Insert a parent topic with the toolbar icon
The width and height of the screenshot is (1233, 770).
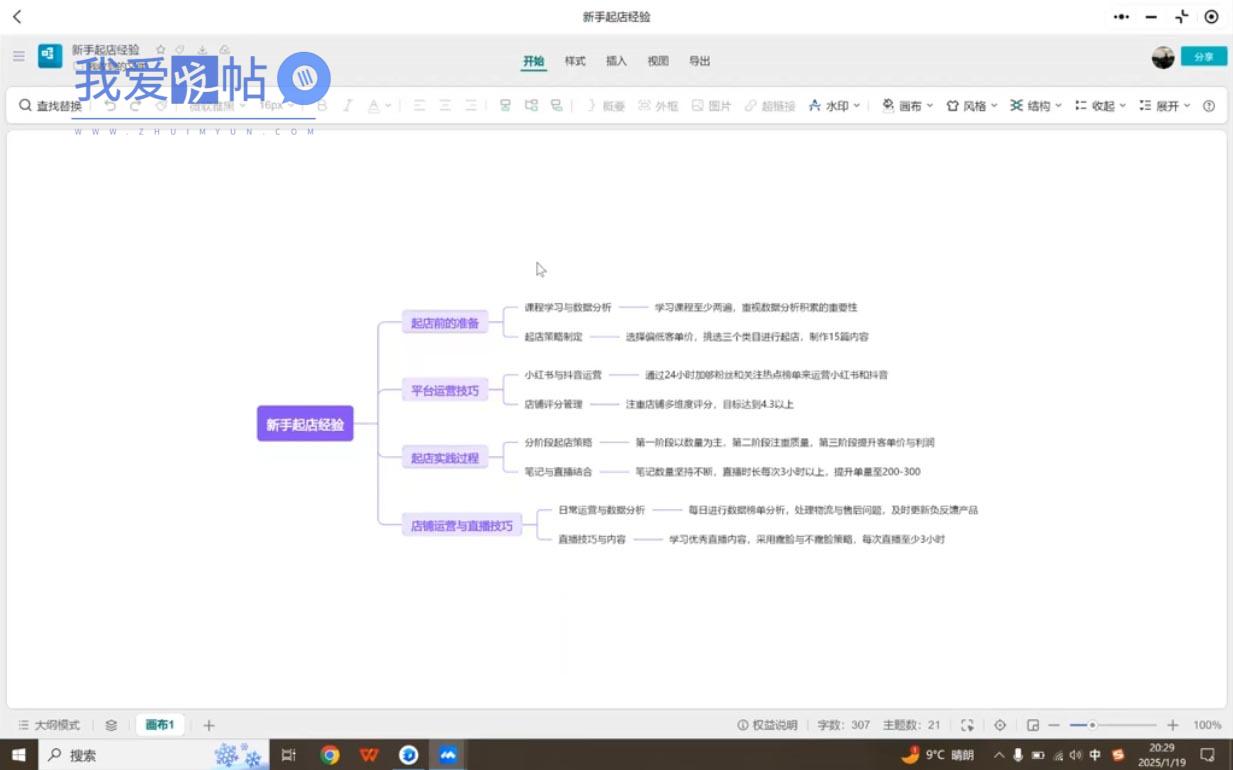click(557, 106)
